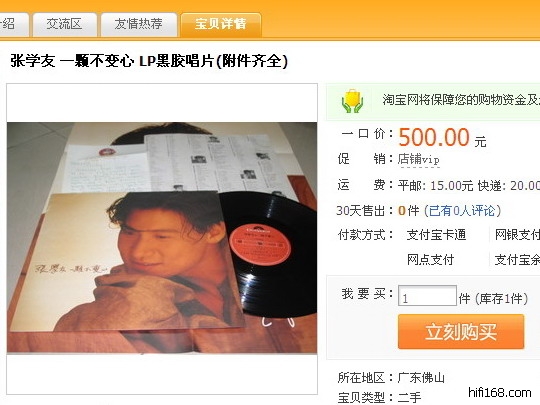
Task: Click the 500.00 price text
Action: tap(434, 137)
